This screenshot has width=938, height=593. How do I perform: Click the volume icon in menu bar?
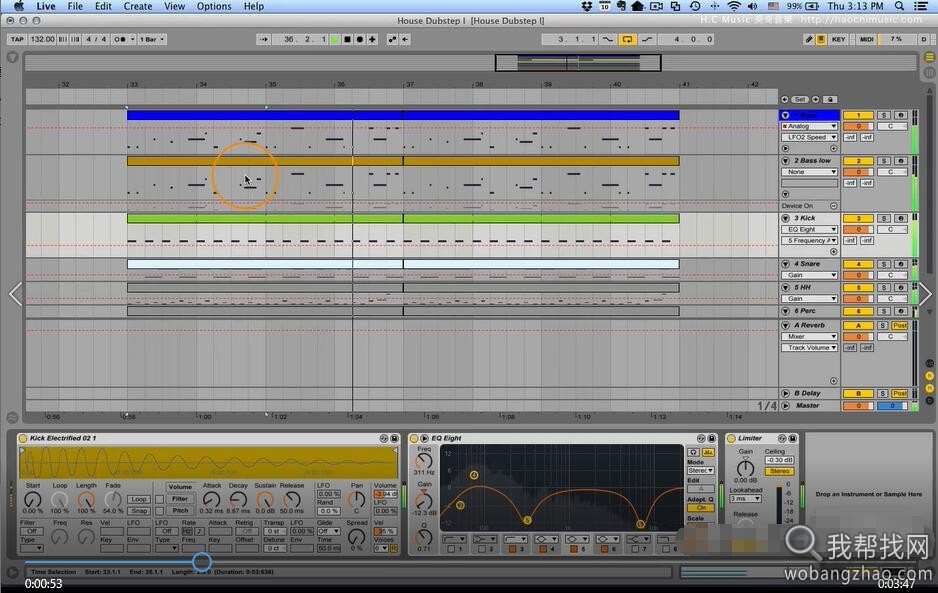click(x=753, y=6)
